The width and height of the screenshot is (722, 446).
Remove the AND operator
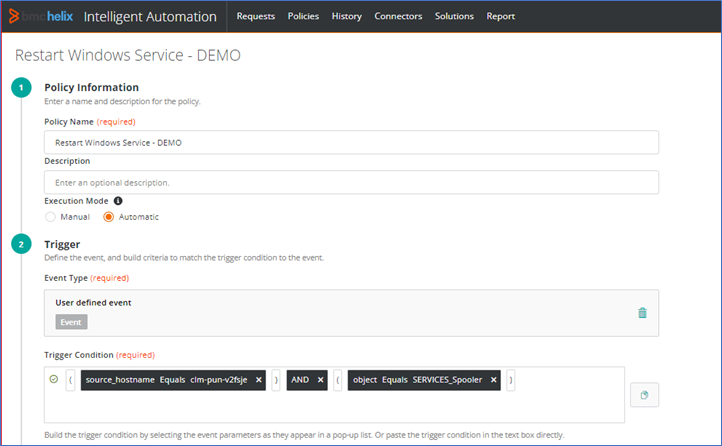tap(320, 380)
